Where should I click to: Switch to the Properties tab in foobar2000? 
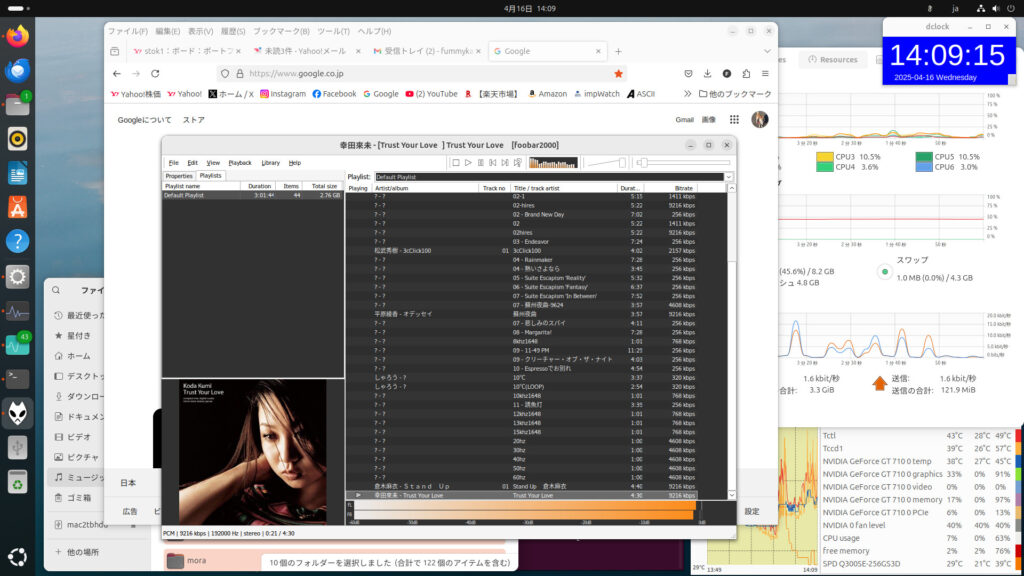point(179,176)
